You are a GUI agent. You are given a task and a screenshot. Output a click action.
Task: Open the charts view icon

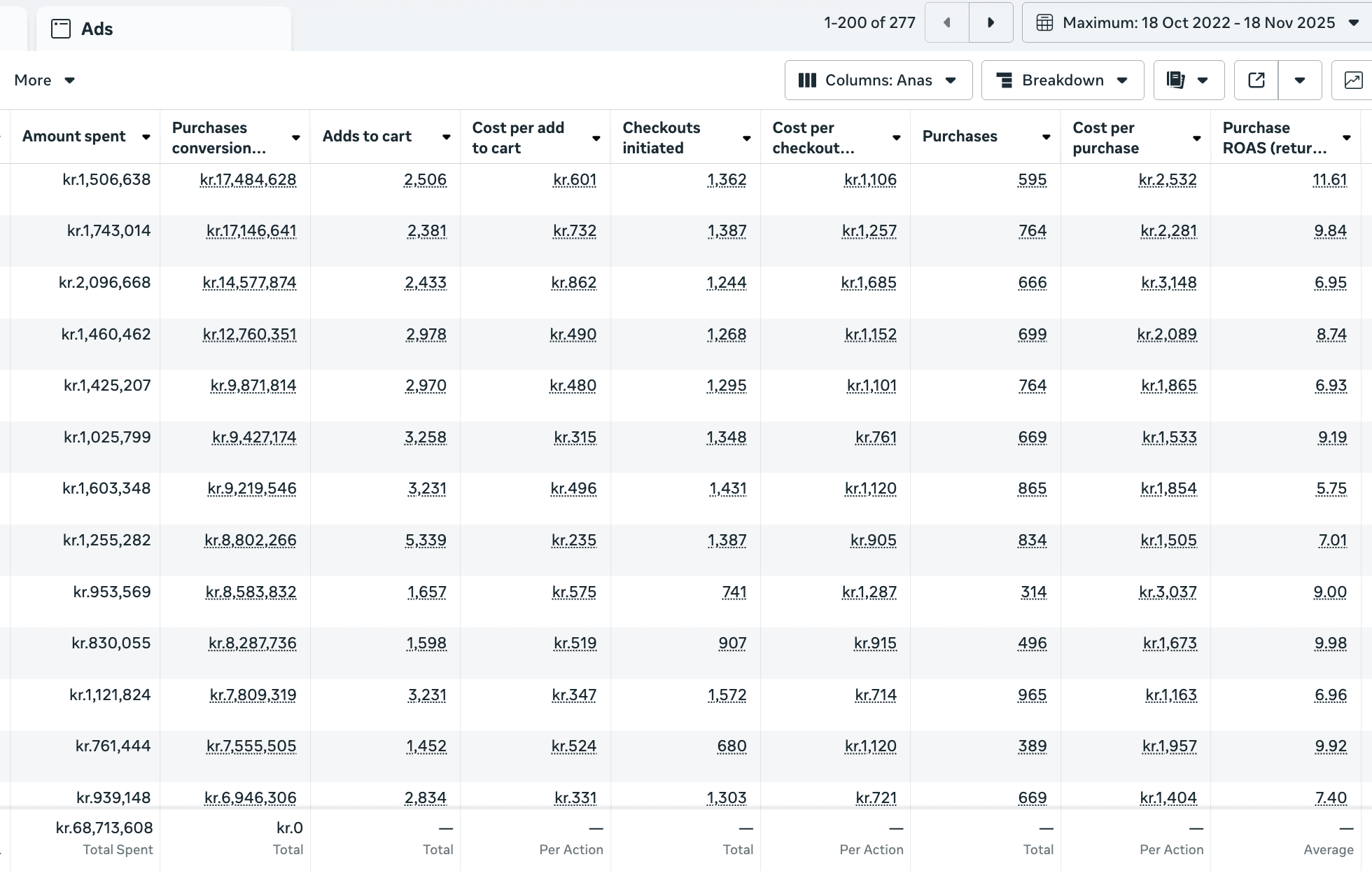pyautogui.click(x=1352, y=81)
